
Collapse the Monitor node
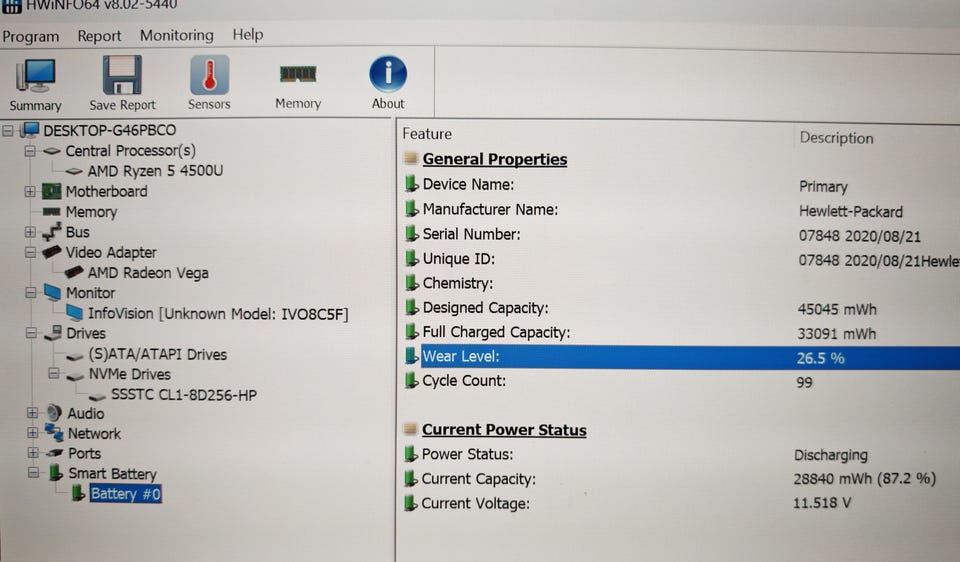[x=31, y=293]
